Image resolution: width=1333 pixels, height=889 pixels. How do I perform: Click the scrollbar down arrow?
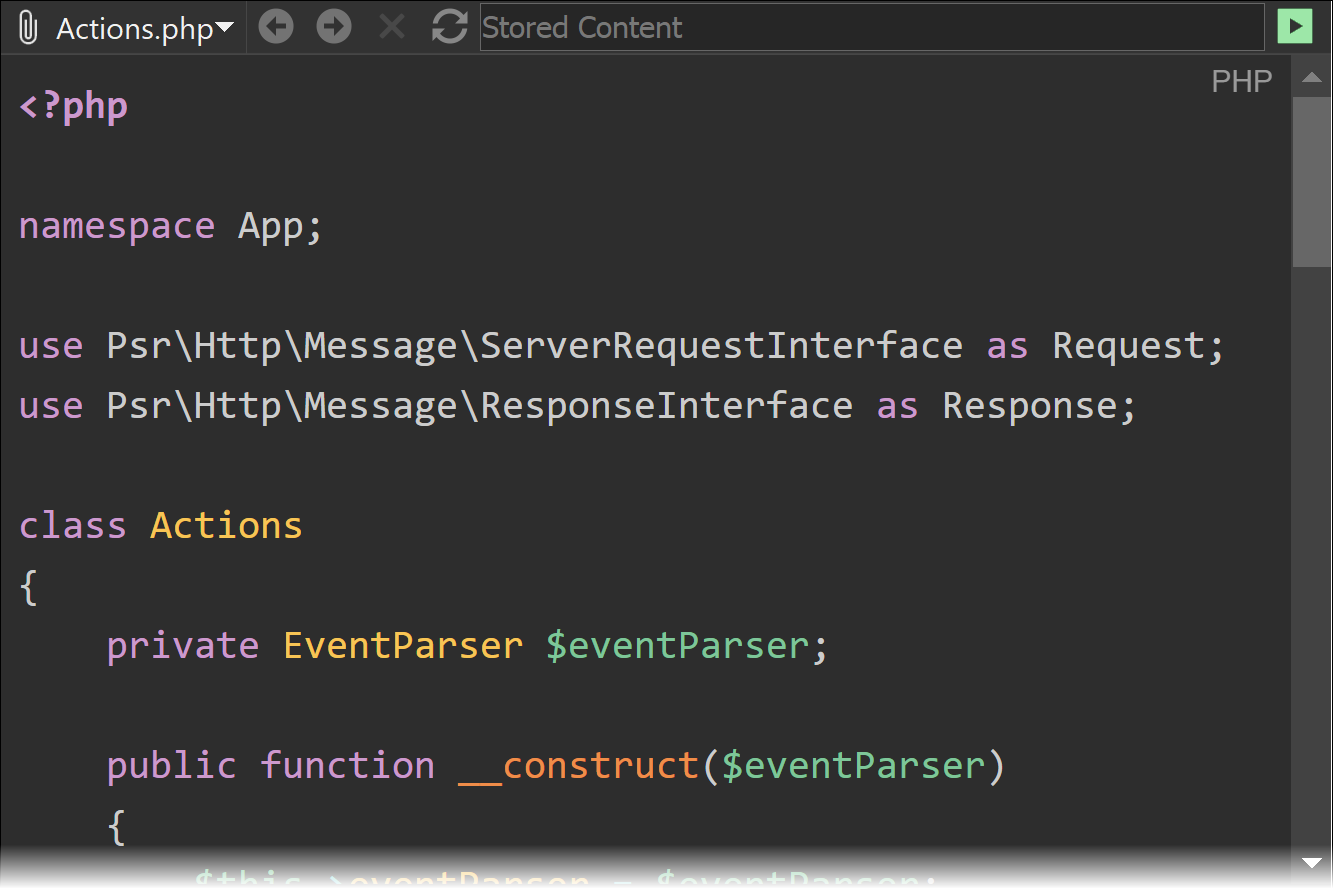tap(1311, 862)
